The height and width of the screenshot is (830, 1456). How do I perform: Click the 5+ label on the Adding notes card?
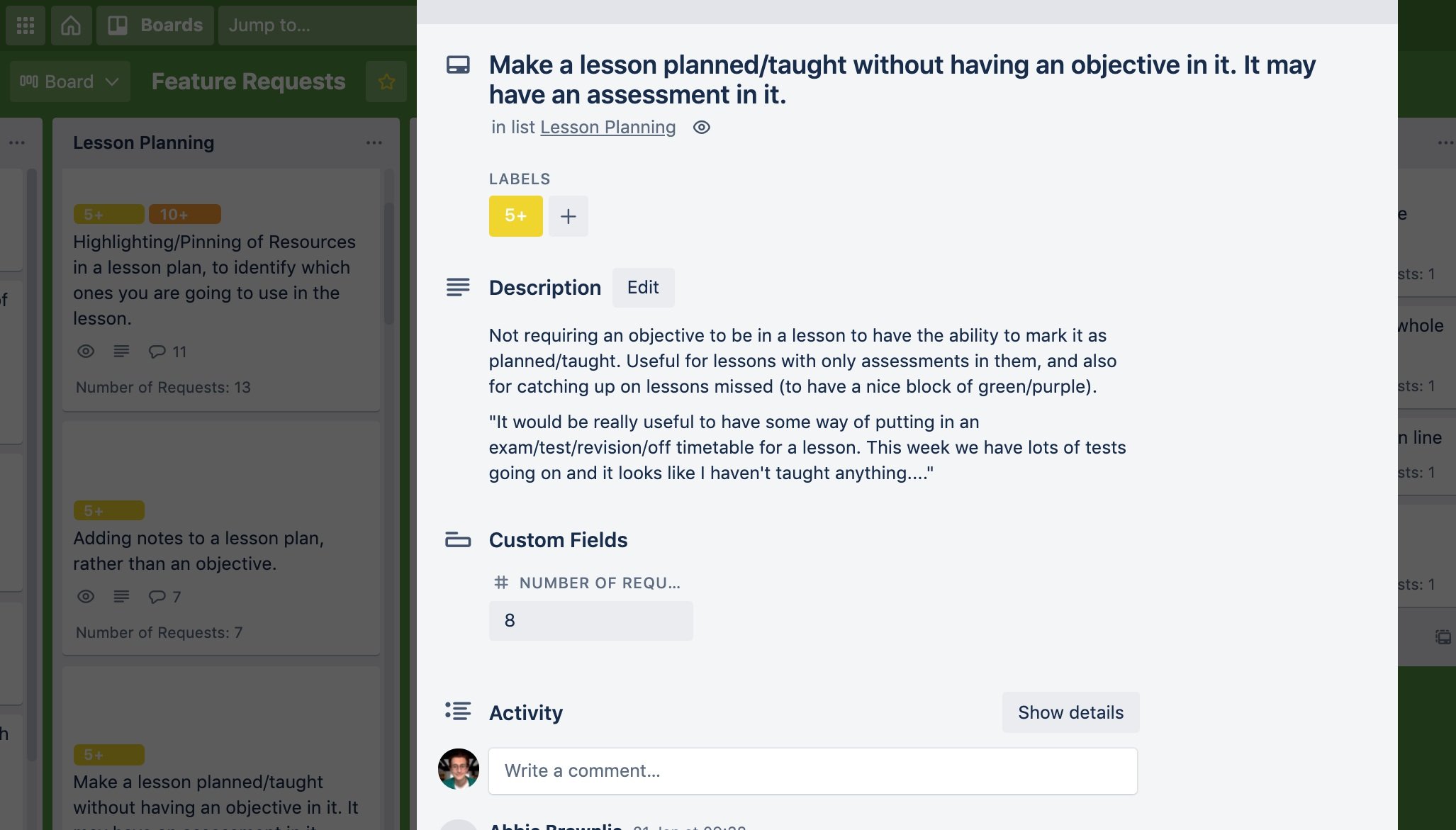coord(109,510)
